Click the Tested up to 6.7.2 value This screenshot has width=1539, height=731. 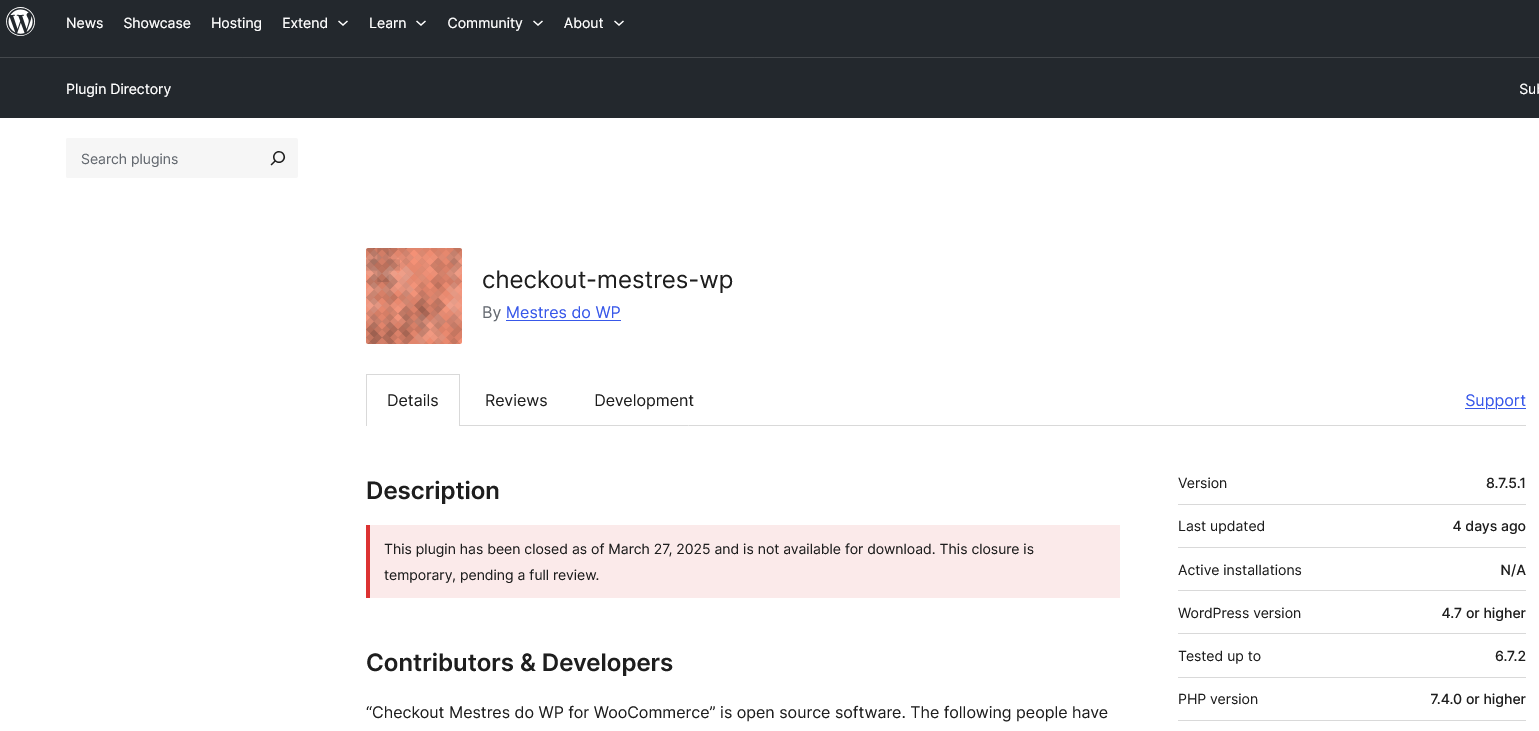(1509, 656)
